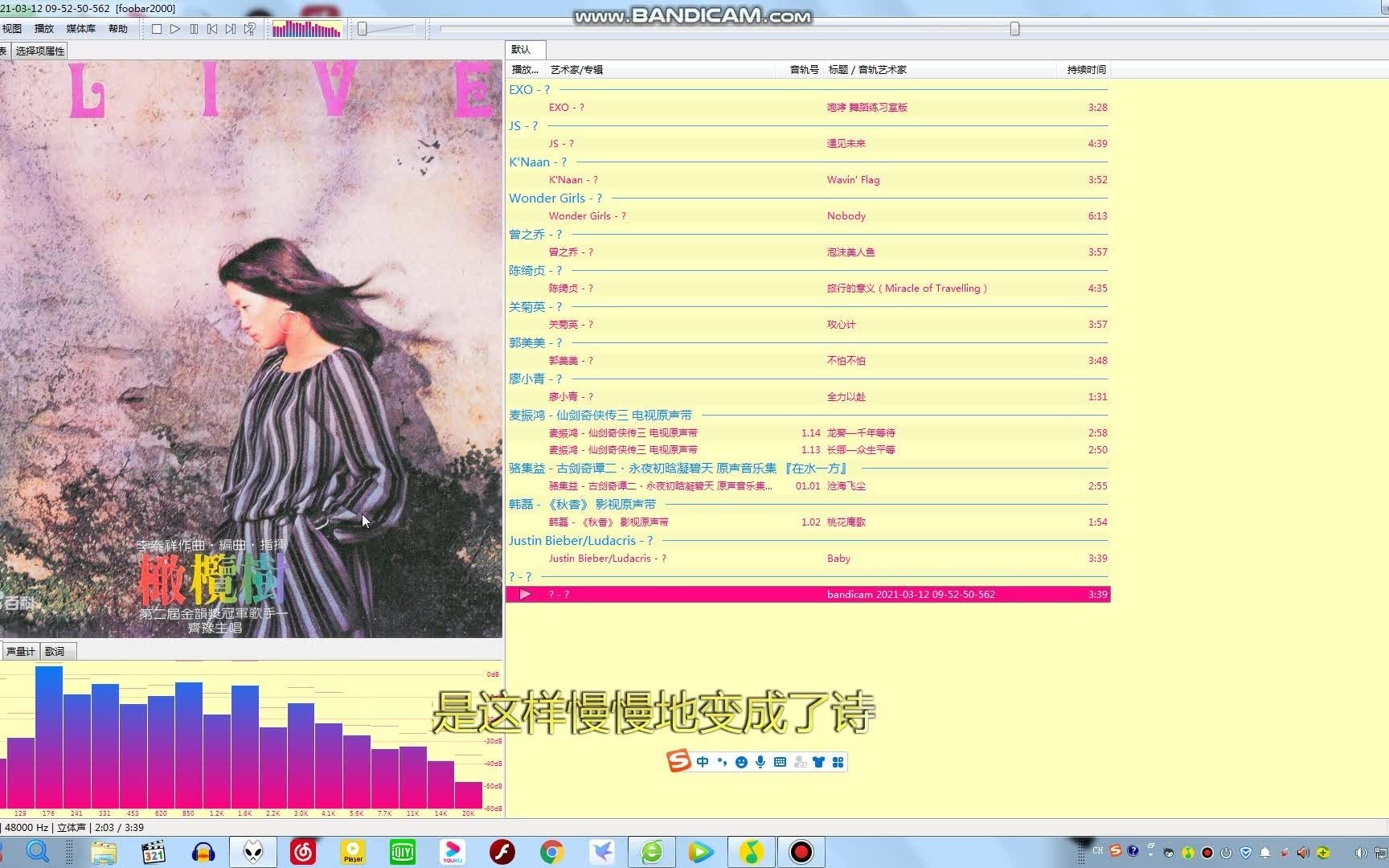The image size is (1389, 868).
Task: Toggle Sogou 中 Chinese/English mode
Action: pos(703,762)
